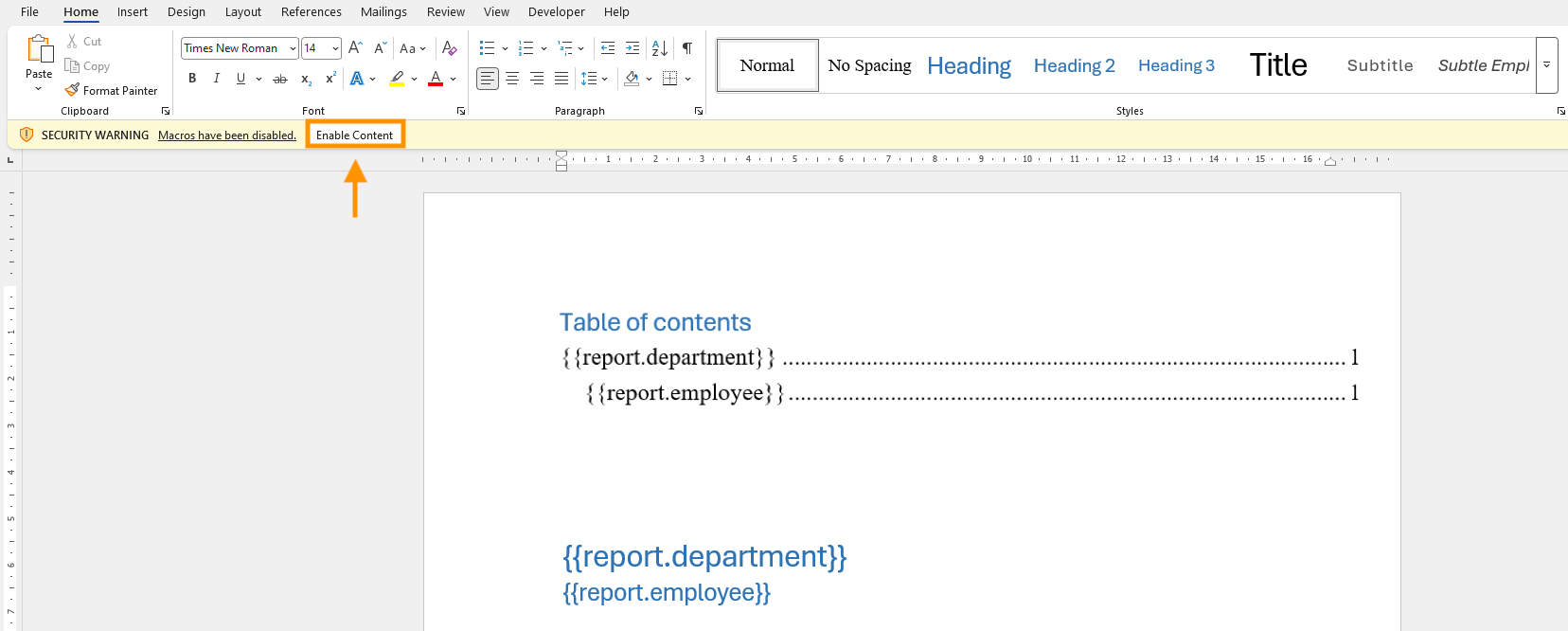Click the Copy icon in Clipboard group
This screenshot has width=1568, height=631.
tap(72, 66)
